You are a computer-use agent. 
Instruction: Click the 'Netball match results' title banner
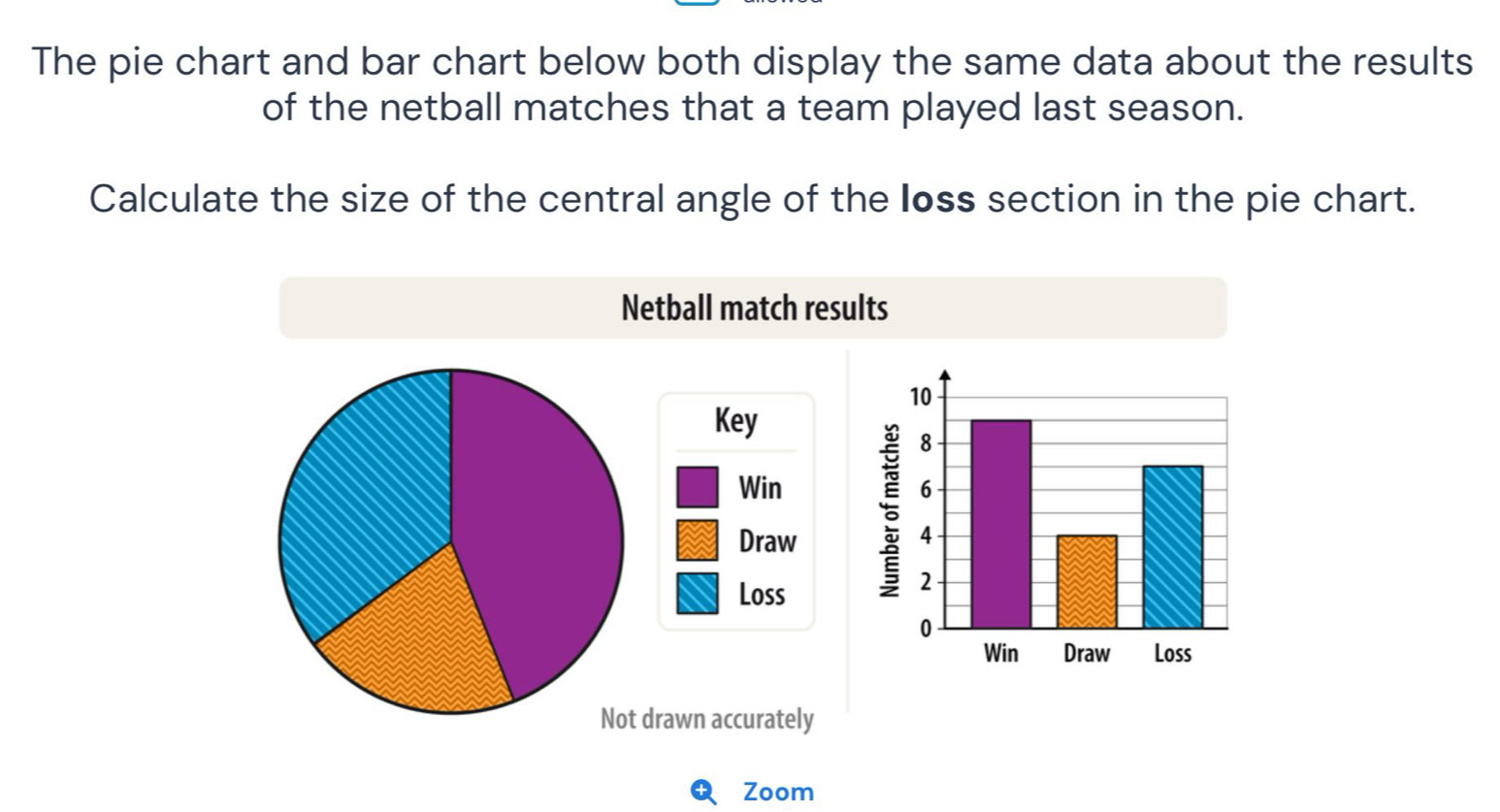753,309
